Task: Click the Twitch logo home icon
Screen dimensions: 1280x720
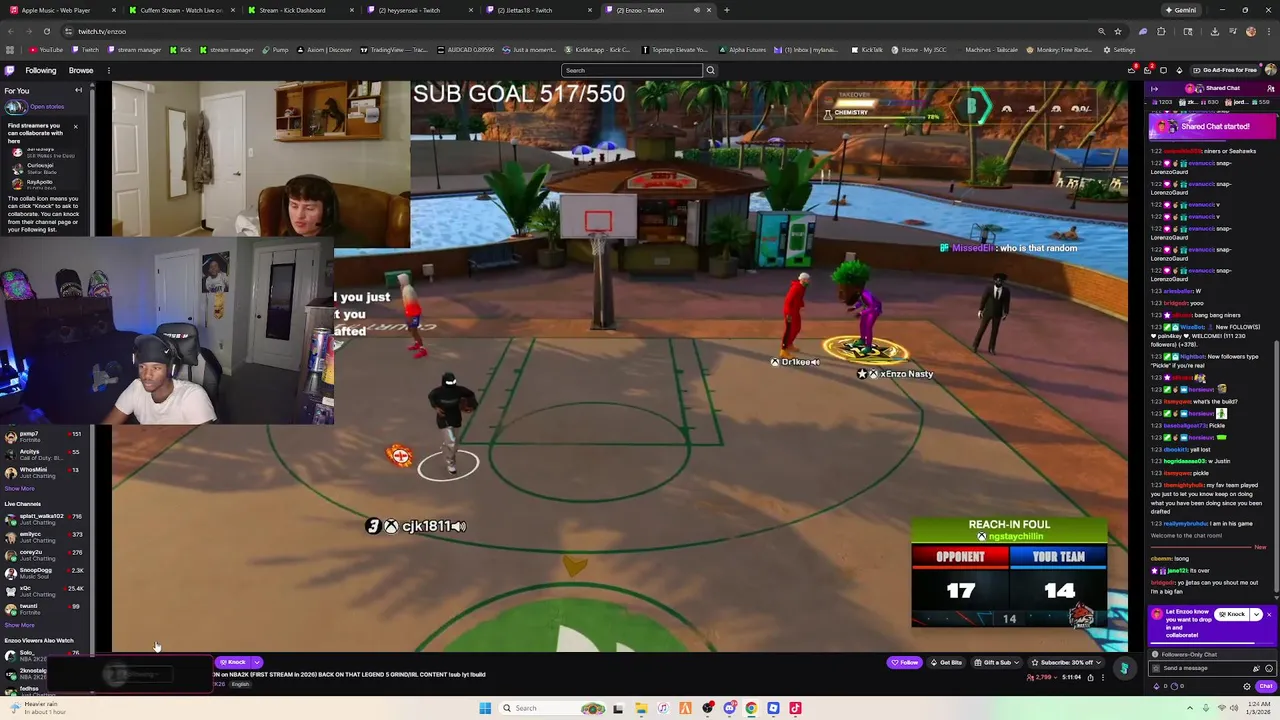Action: [x=9, y=70]
